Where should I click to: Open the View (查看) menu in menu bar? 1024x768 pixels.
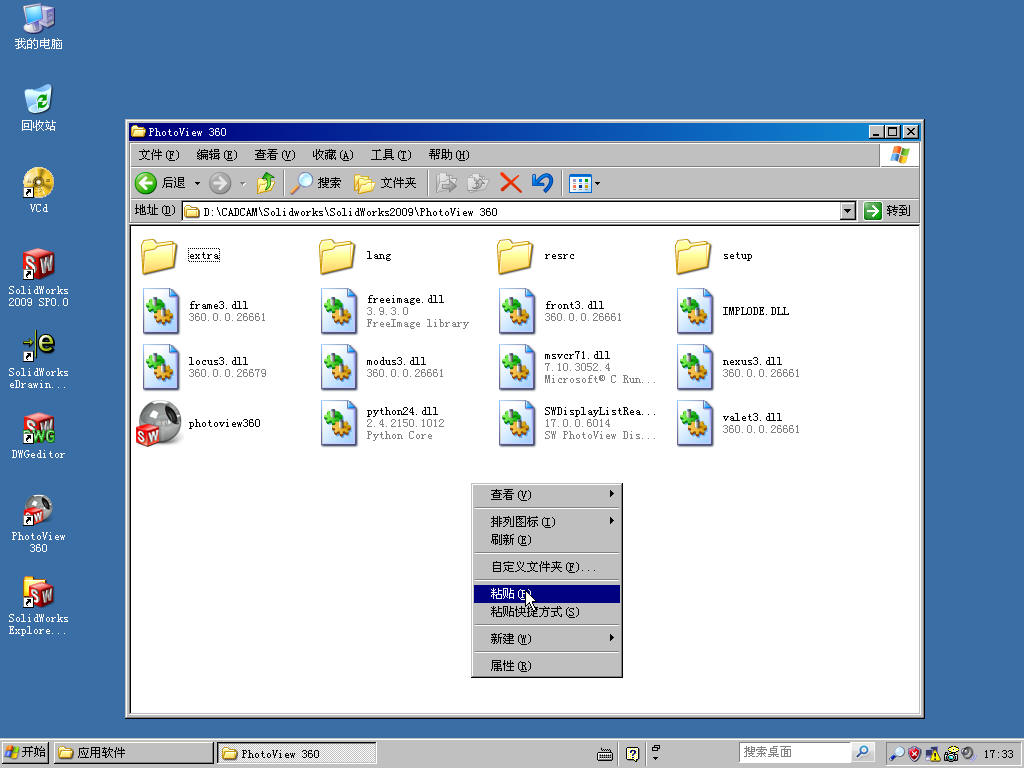click(x=275, y=155)
